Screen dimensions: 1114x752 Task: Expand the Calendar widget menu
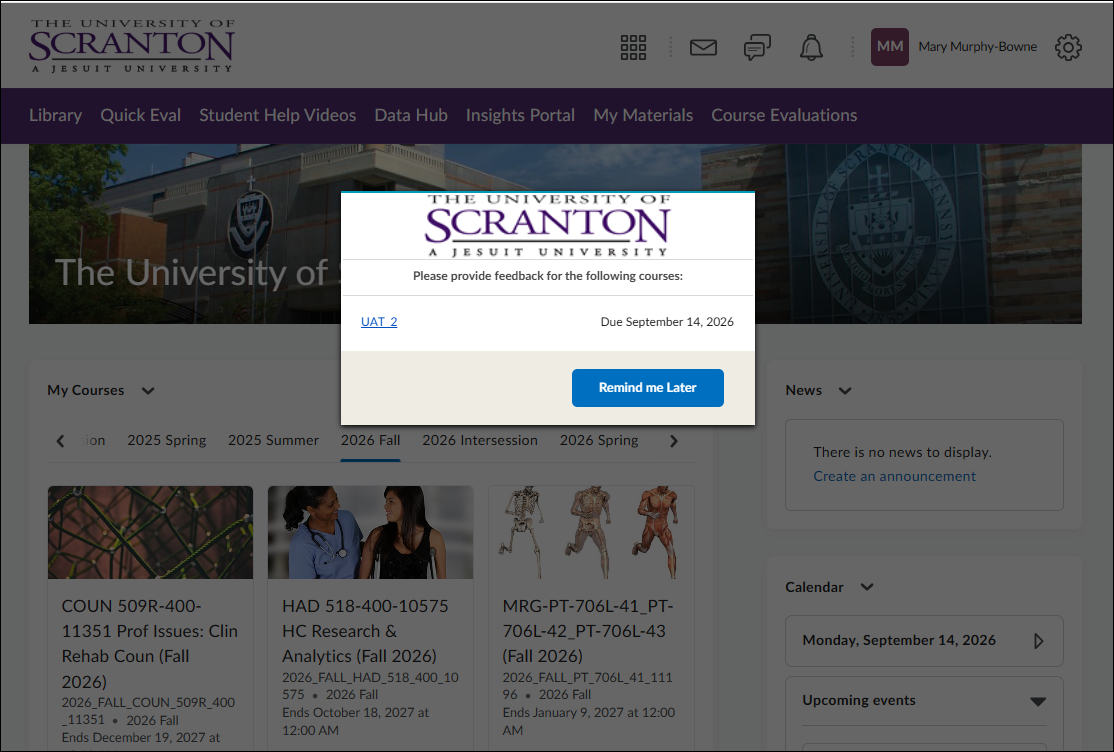coord(867,587)
